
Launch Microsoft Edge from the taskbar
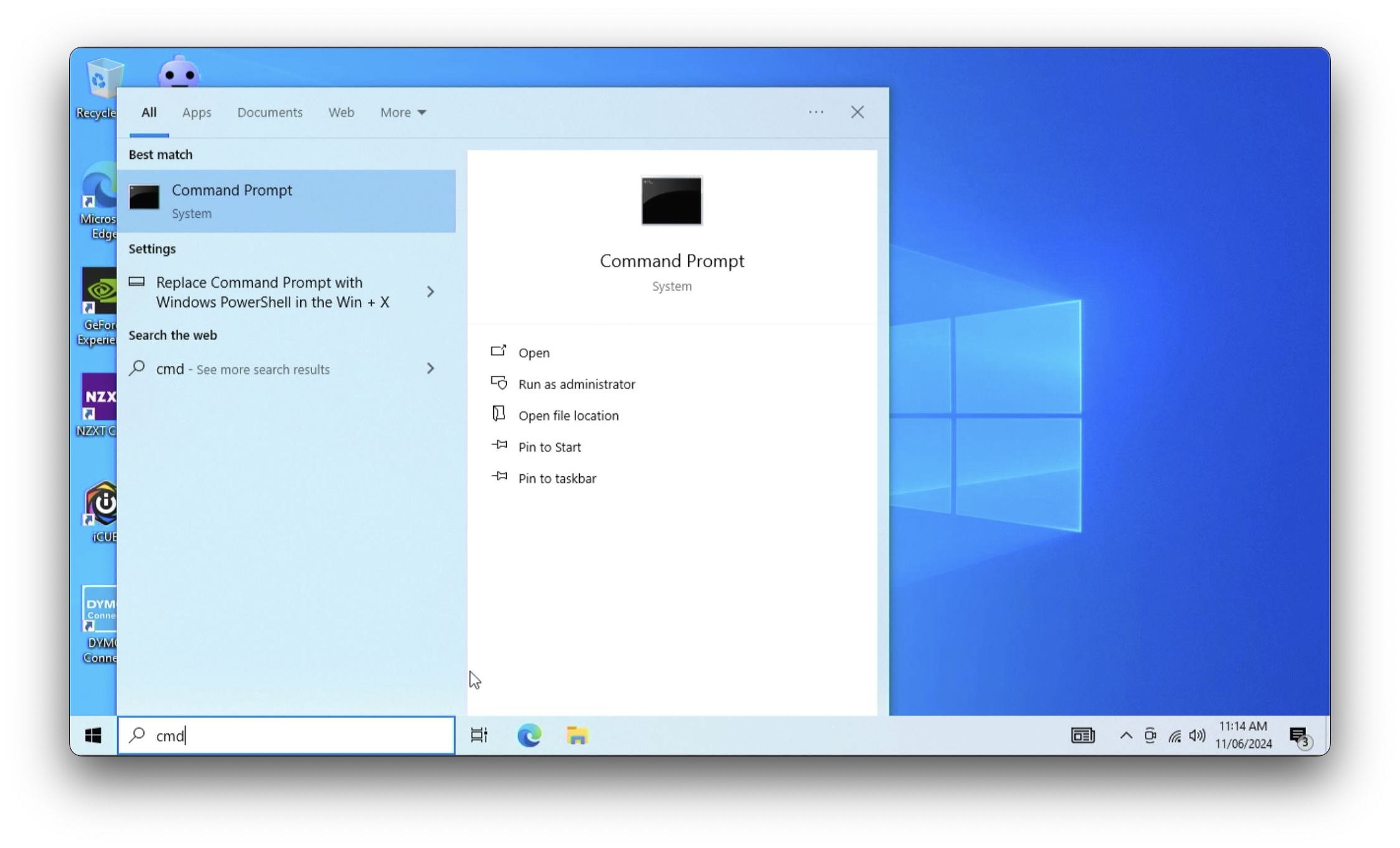[x=529, y=735]
